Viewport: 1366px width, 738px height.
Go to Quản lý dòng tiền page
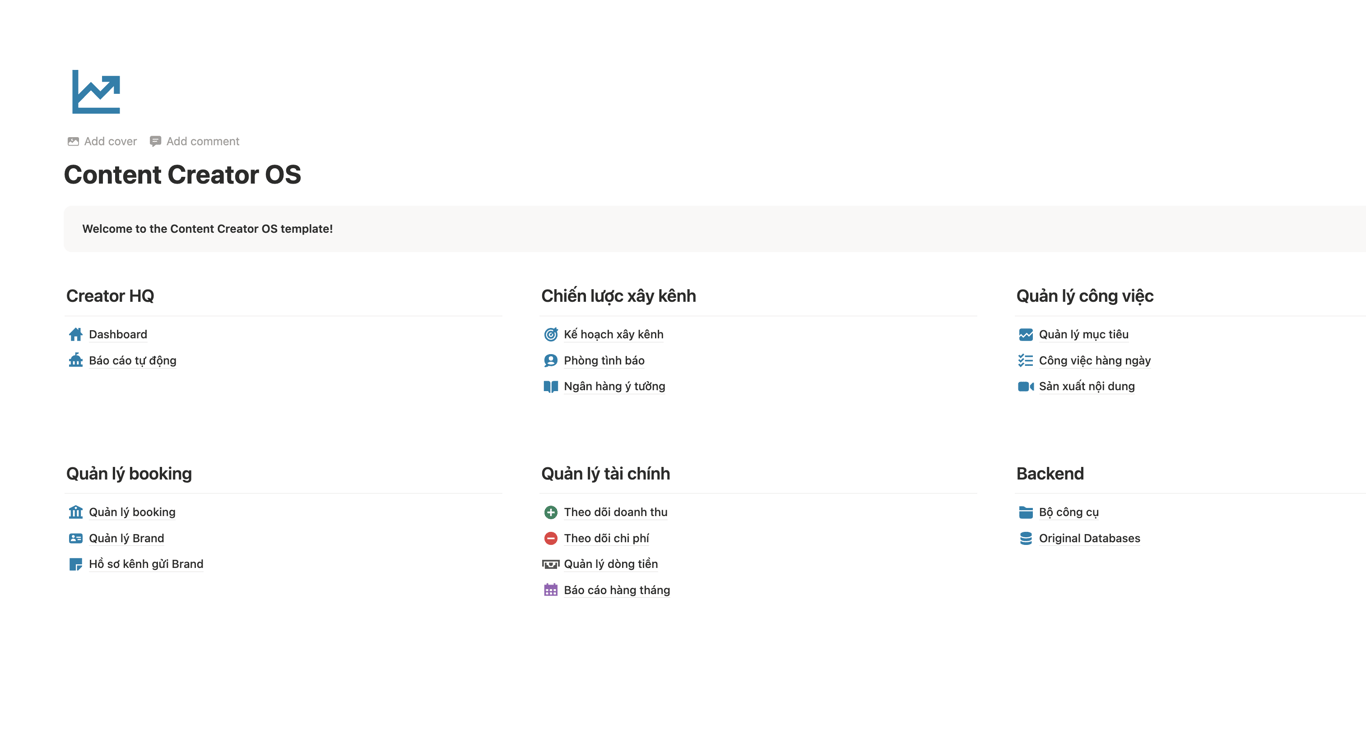tap(611, 564)
